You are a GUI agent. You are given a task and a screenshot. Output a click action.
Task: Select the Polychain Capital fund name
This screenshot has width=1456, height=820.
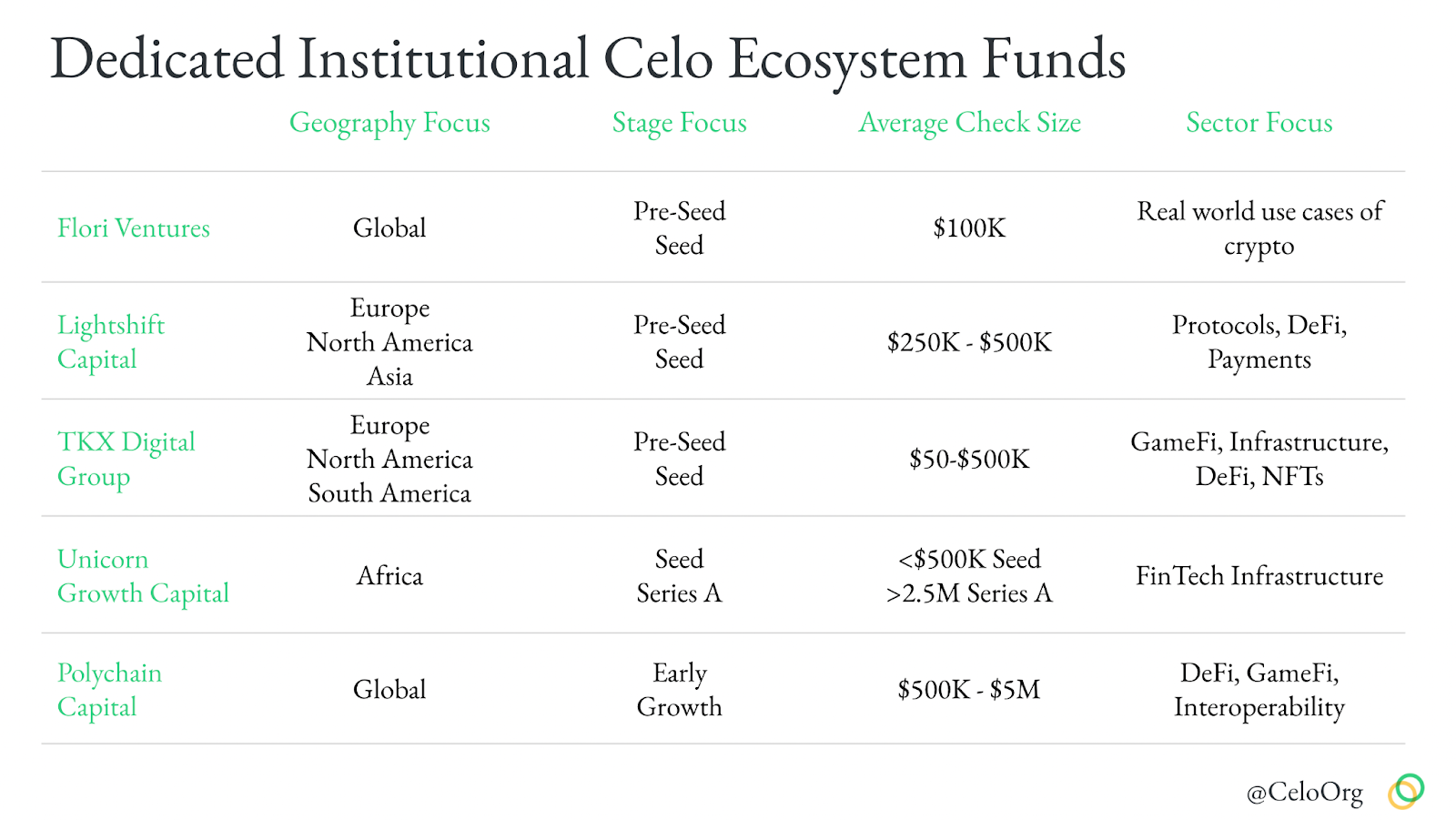point(109,690)
